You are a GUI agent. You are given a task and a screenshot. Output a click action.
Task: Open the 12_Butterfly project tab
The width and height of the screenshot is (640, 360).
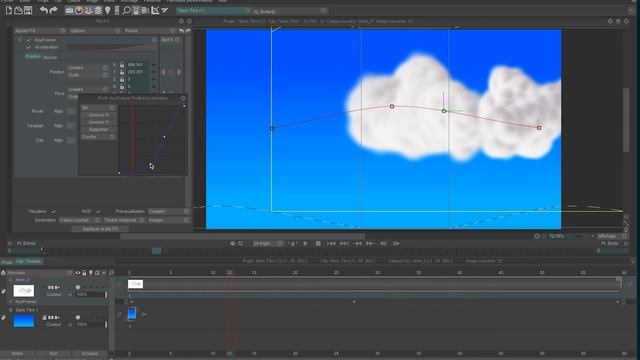tap(289, 11)
